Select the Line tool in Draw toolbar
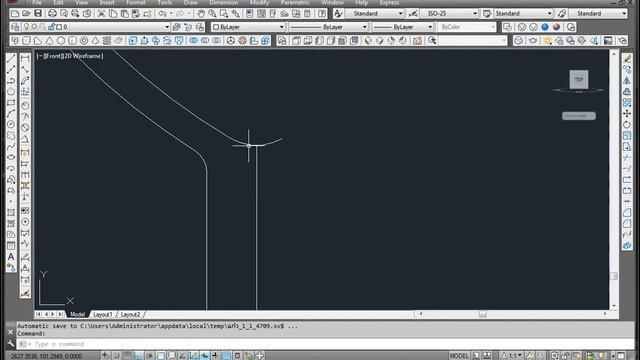 tap(11, 58)
